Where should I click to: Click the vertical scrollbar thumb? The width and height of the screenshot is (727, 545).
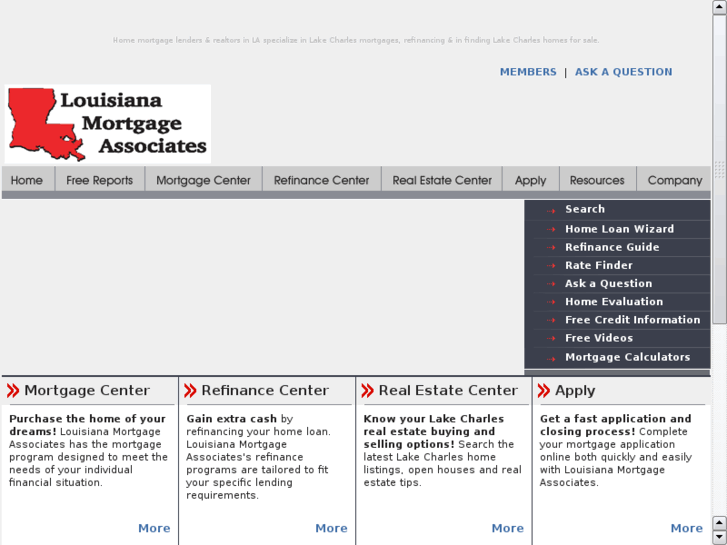click(720, 169)
